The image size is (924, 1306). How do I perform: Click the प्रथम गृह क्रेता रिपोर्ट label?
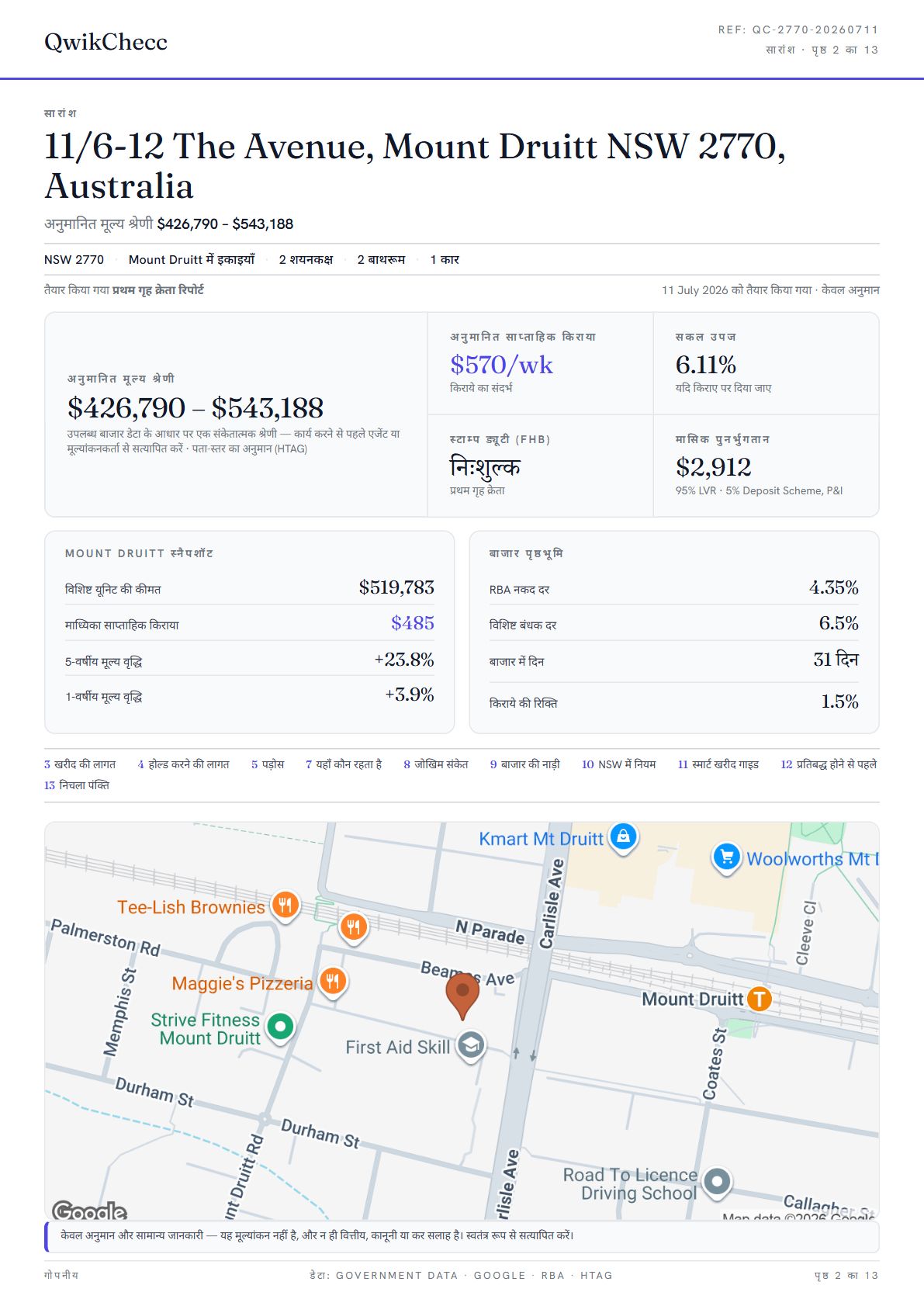click(x=158, y=290)
